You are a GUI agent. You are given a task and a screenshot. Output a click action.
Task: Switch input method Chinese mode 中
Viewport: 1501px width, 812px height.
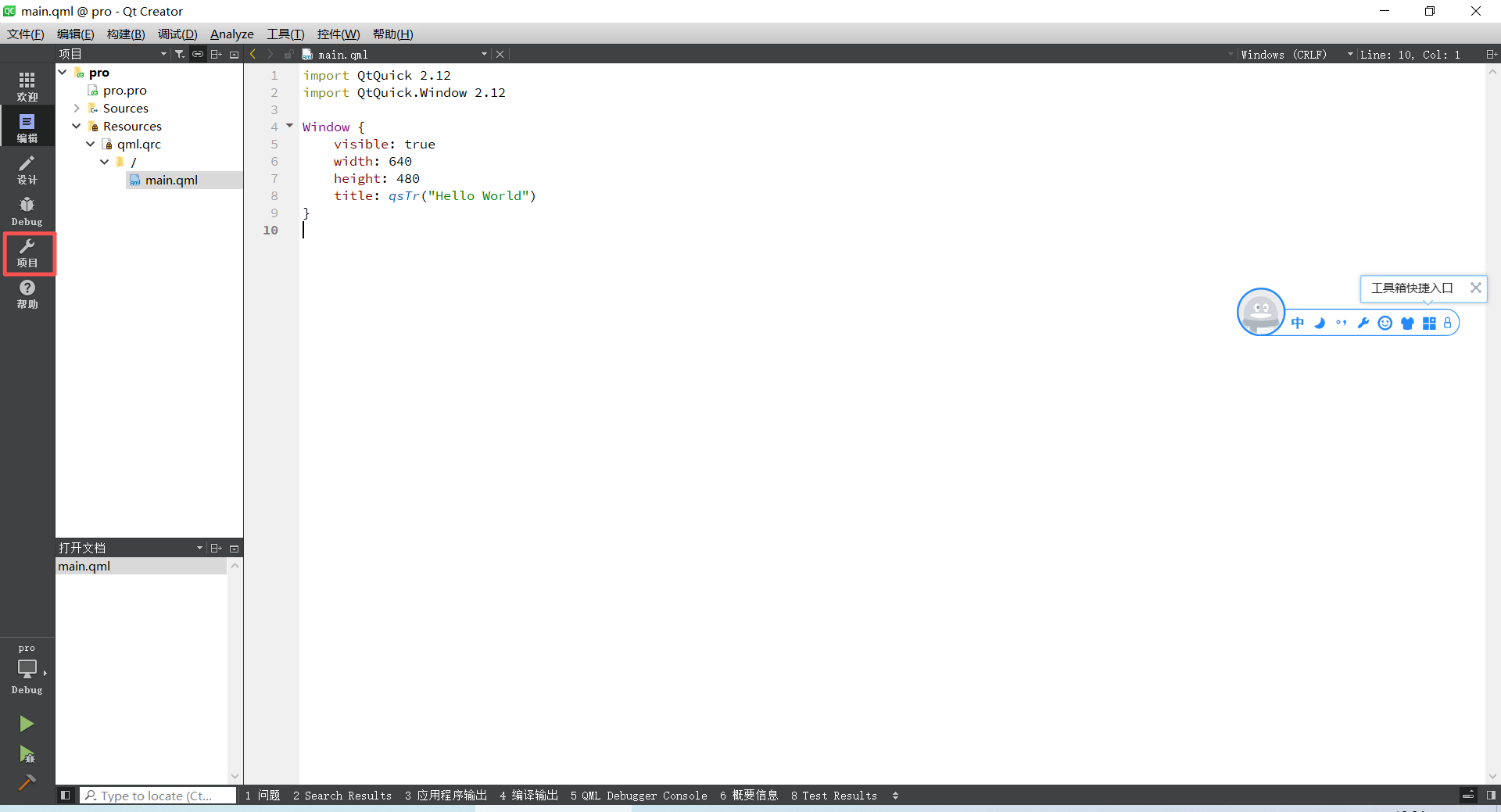click(1298, 323)
